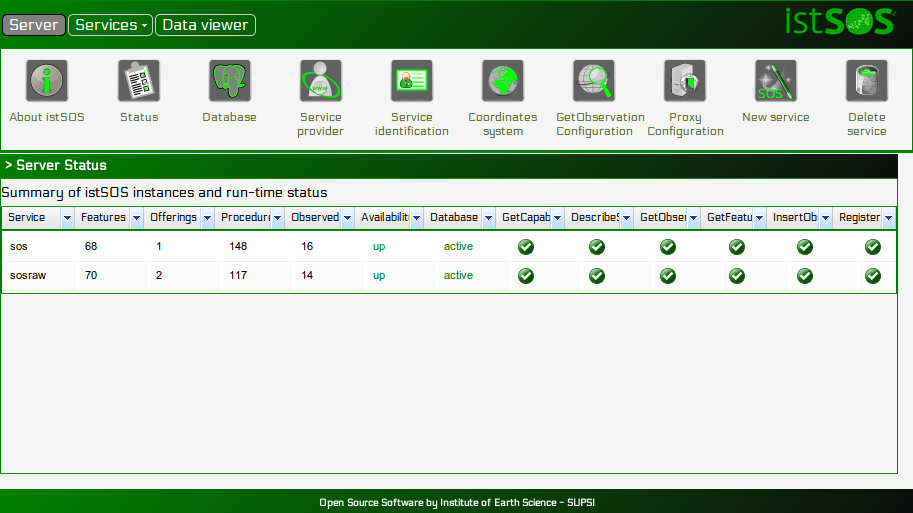The height and width of the screenshot is (513, 913).
Task: Open the Service provider icon
Action: click(x=320, y=80)
